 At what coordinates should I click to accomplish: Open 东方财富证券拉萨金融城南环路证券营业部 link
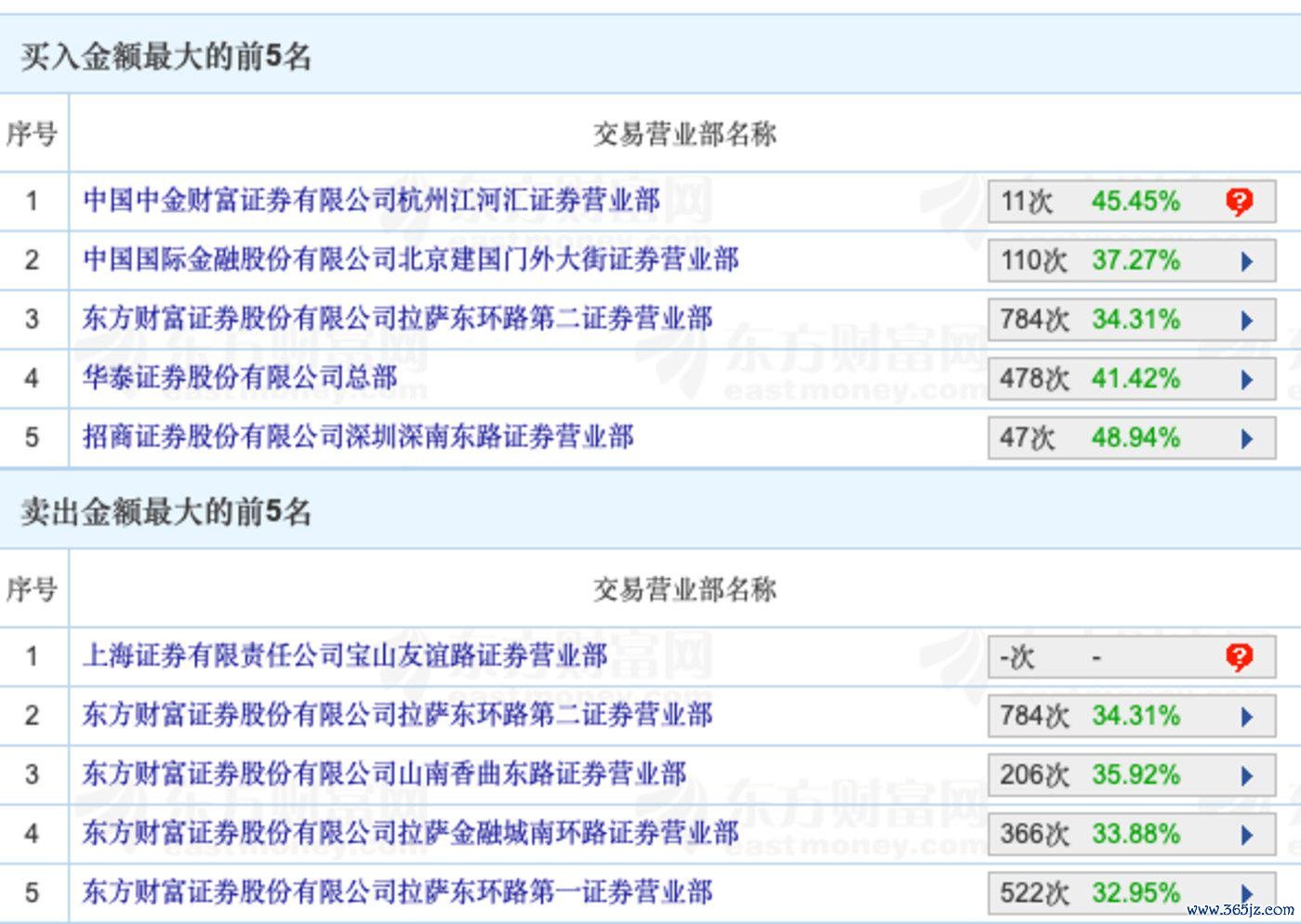[x=410, y=833]
